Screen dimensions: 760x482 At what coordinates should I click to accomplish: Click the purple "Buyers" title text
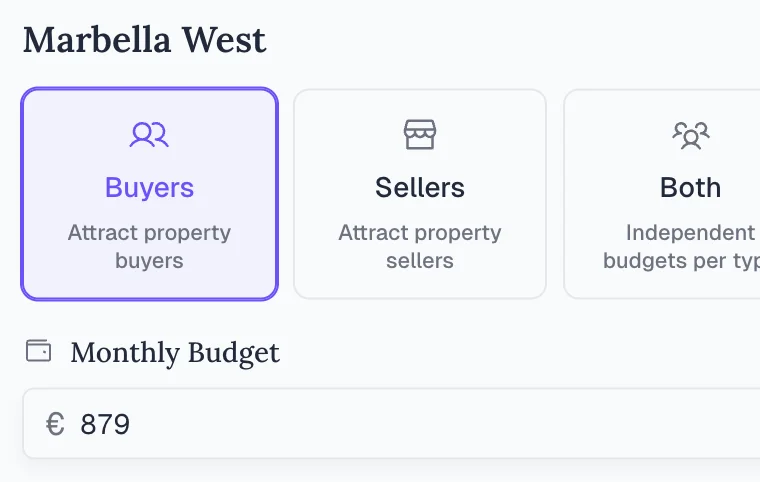(x=149, y=187)
